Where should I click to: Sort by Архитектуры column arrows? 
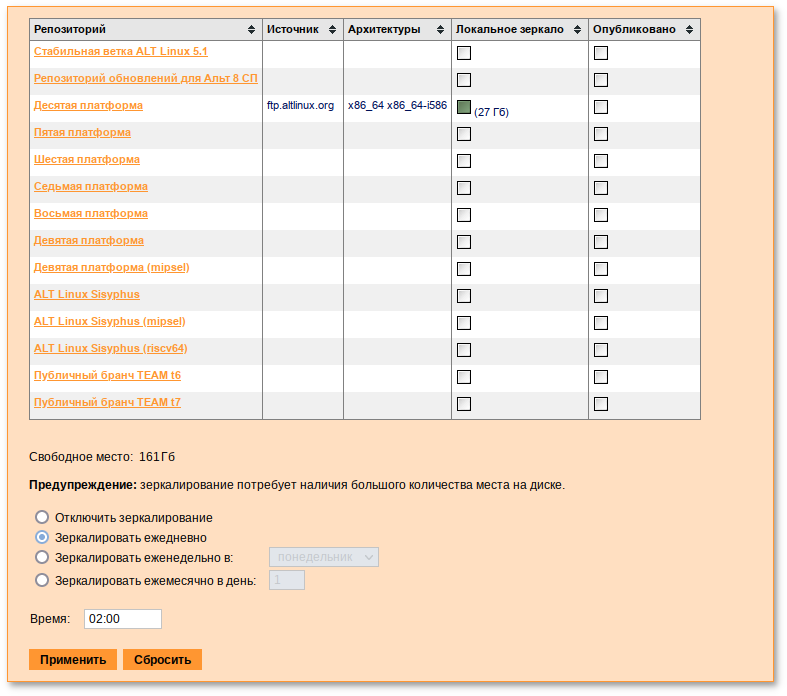[441, 30]
